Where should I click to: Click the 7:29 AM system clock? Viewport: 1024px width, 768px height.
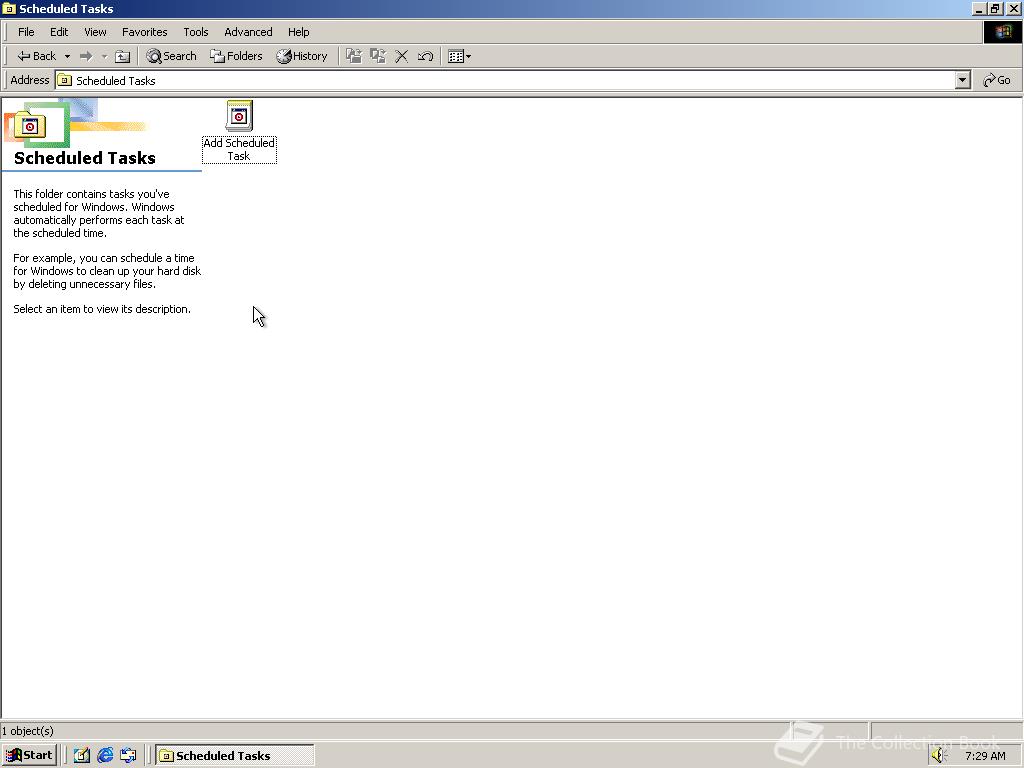pyautogui.click(x=985, y=756)
